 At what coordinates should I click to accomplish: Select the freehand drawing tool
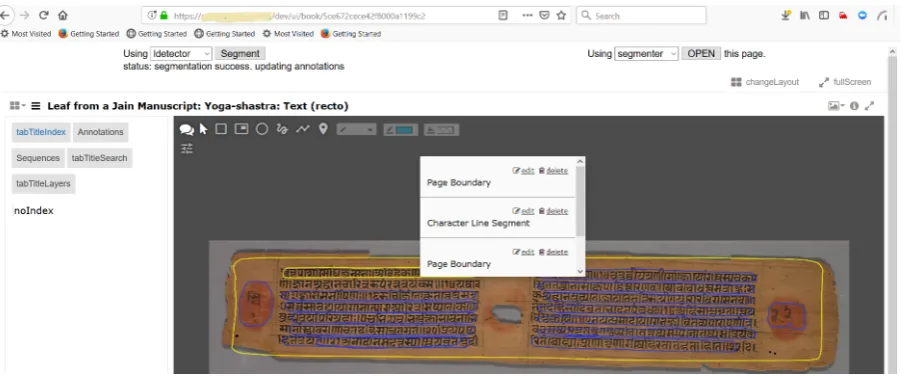click(282, 129)
